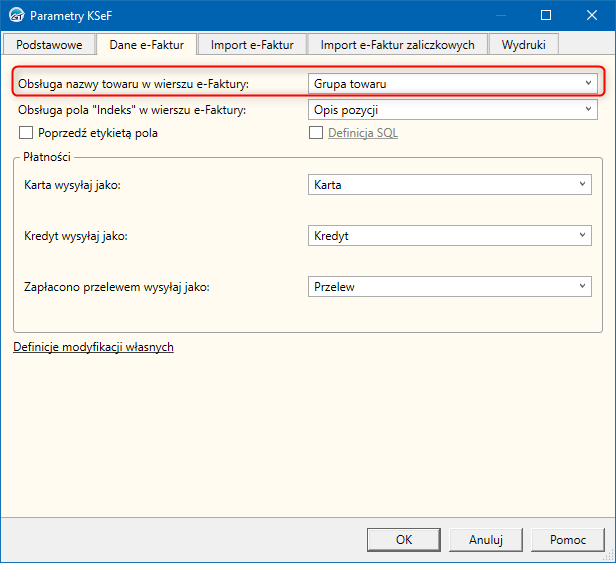This screenshot has width=616, height=563.
Task: Toggle the Definicja SQL checkbox
Action: click(x=316, y=133)
